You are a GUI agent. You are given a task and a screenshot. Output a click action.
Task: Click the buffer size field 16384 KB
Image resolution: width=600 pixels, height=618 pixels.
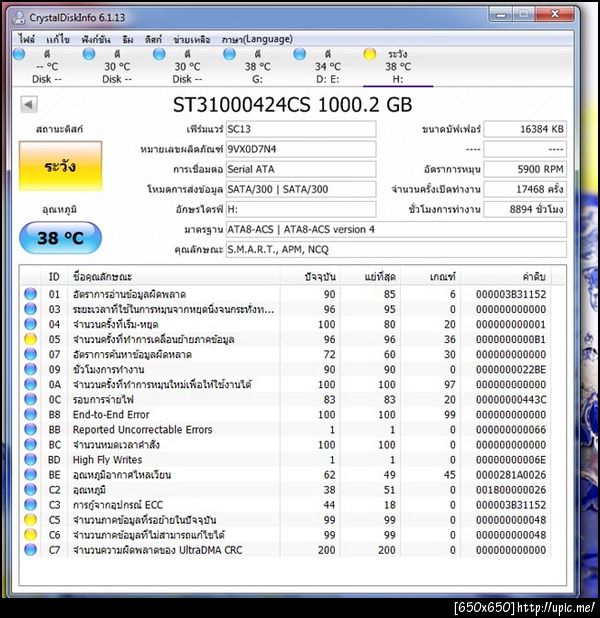click(525, 129)
